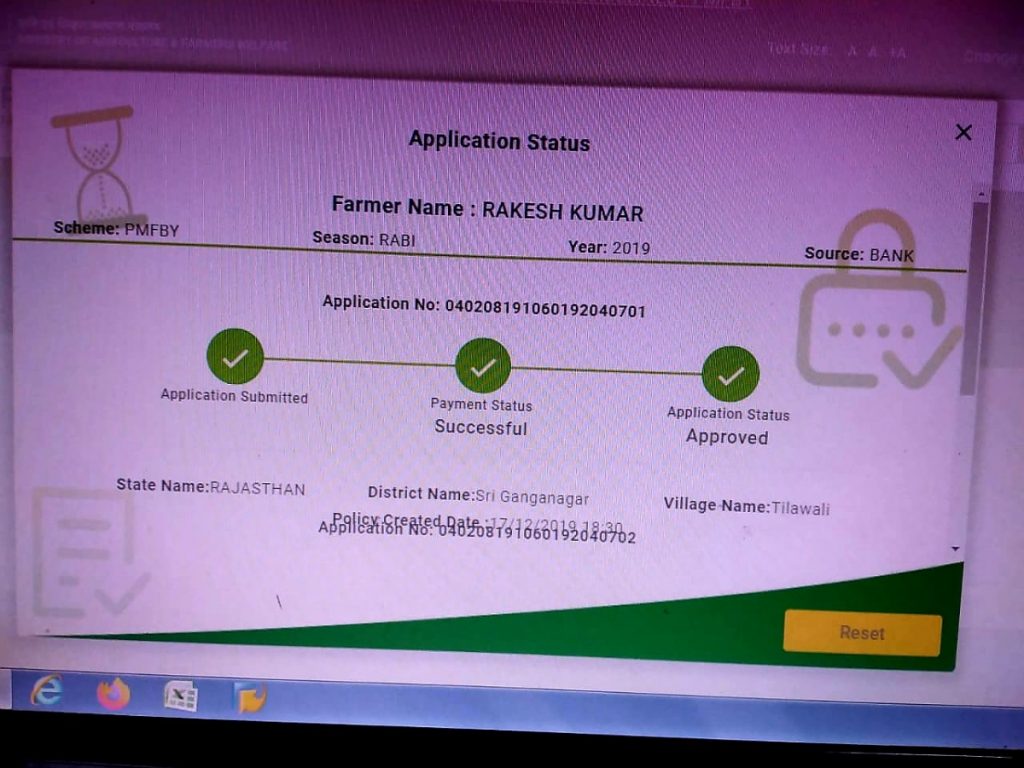Image resolution: width=1024 pixels, height=768 pixels.
Task: Click the hourglass icon in dialog corner
Action: point(93,165)
